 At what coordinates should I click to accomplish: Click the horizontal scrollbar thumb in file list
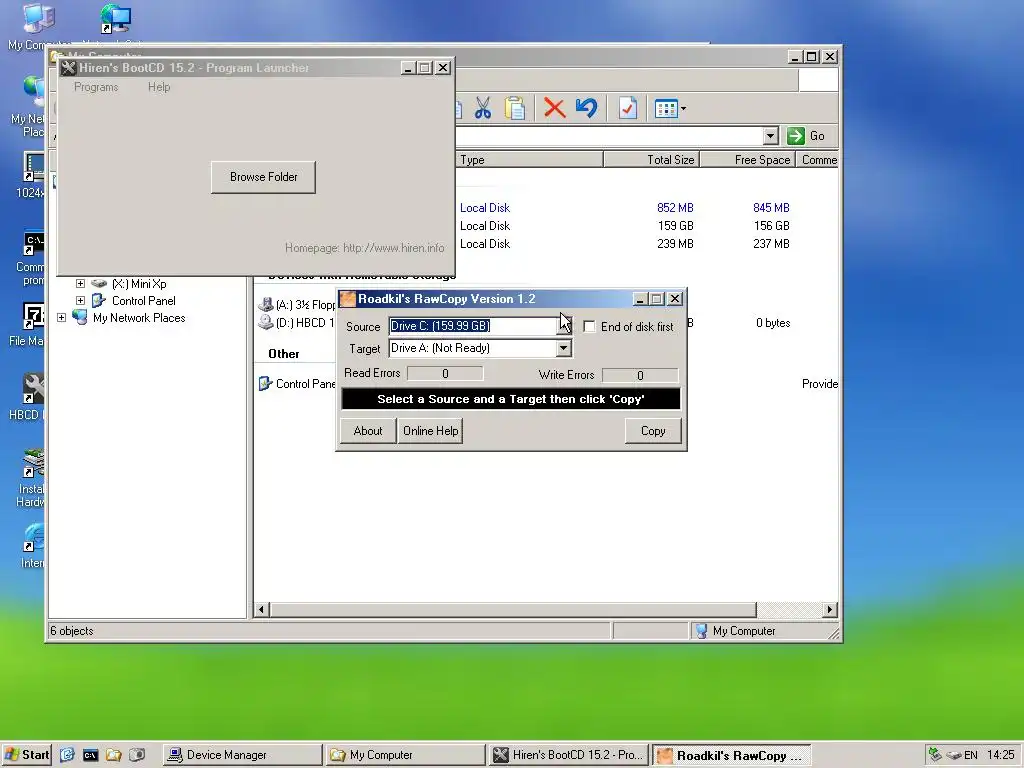pyautogui.click(x=513, y=609)
